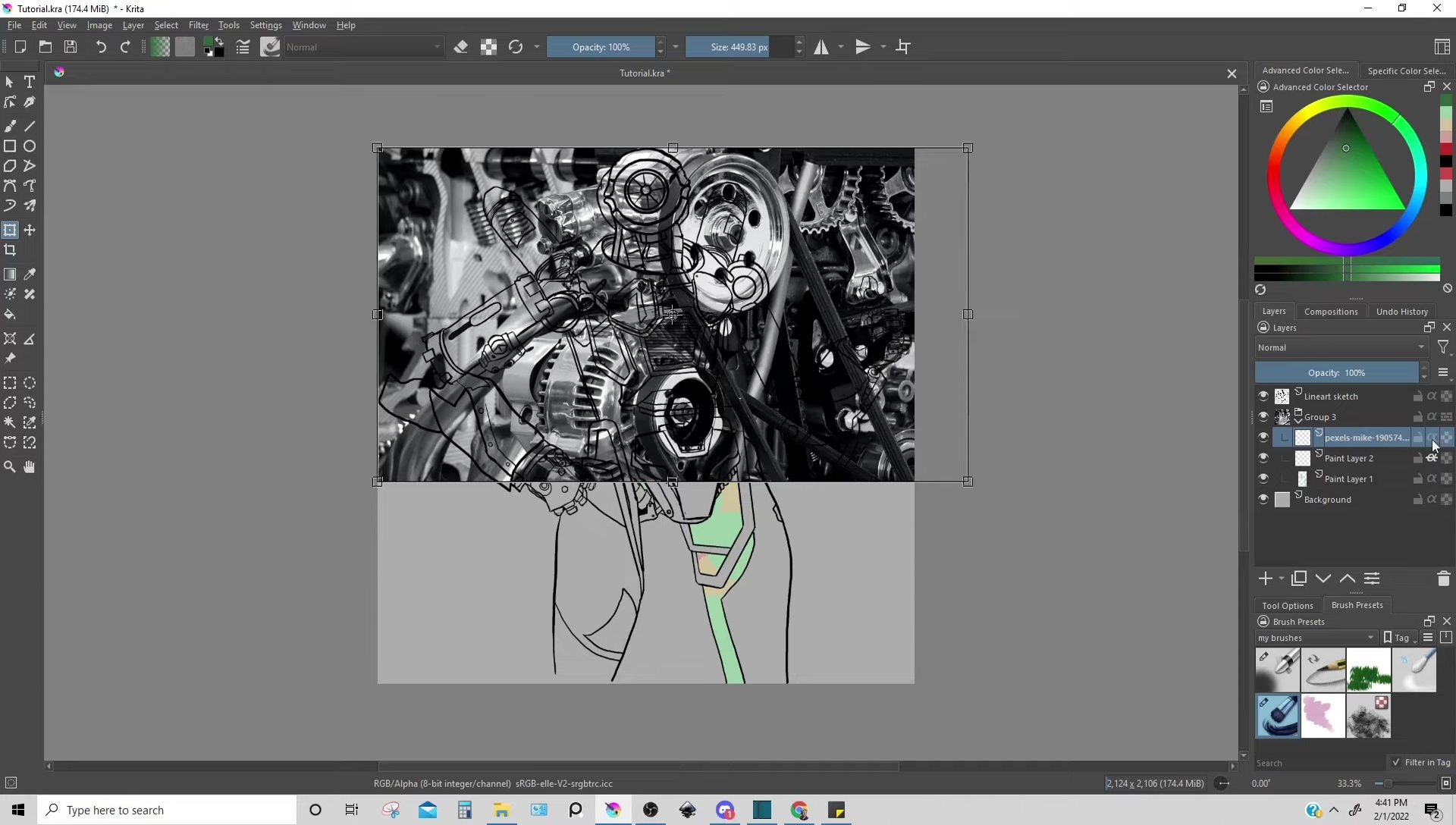Viewport: 1456px width, 825px height.
Task: Select the Rectangle shape tool
Action: pos(10,146)
